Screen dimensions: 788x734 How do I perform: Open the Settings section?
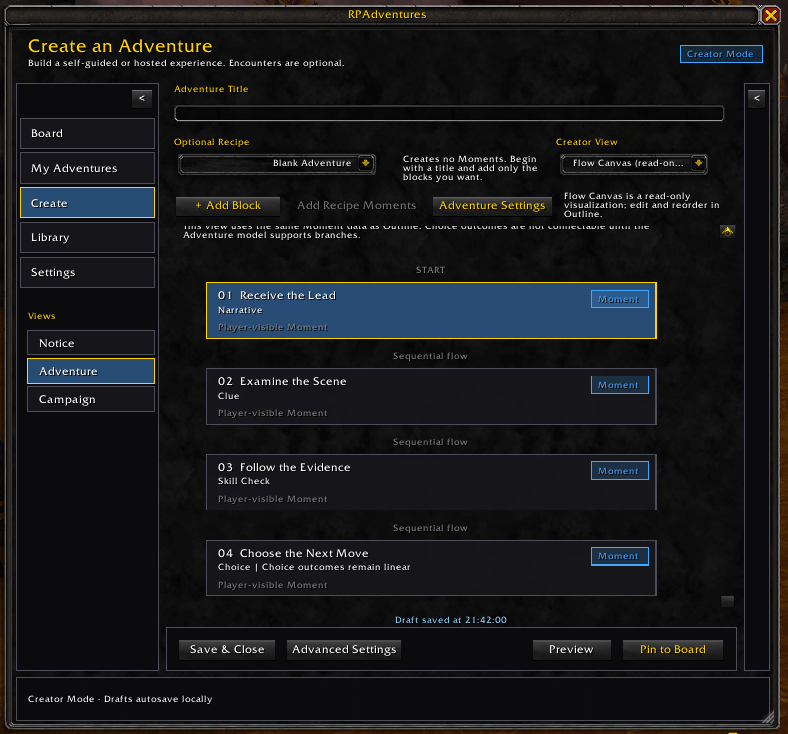(87, 272)
